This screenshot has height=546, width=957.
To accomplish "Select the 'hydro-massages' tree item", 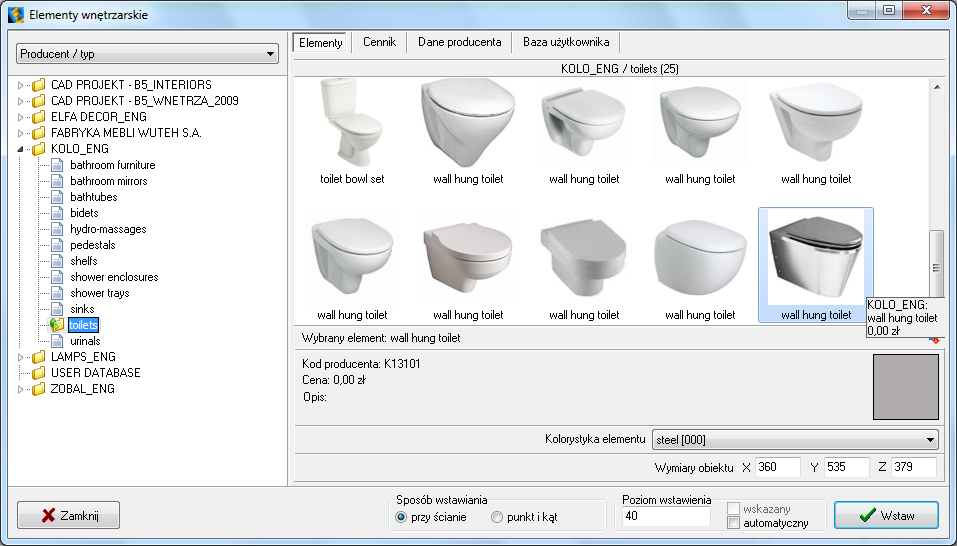I will tap(108, 229).
